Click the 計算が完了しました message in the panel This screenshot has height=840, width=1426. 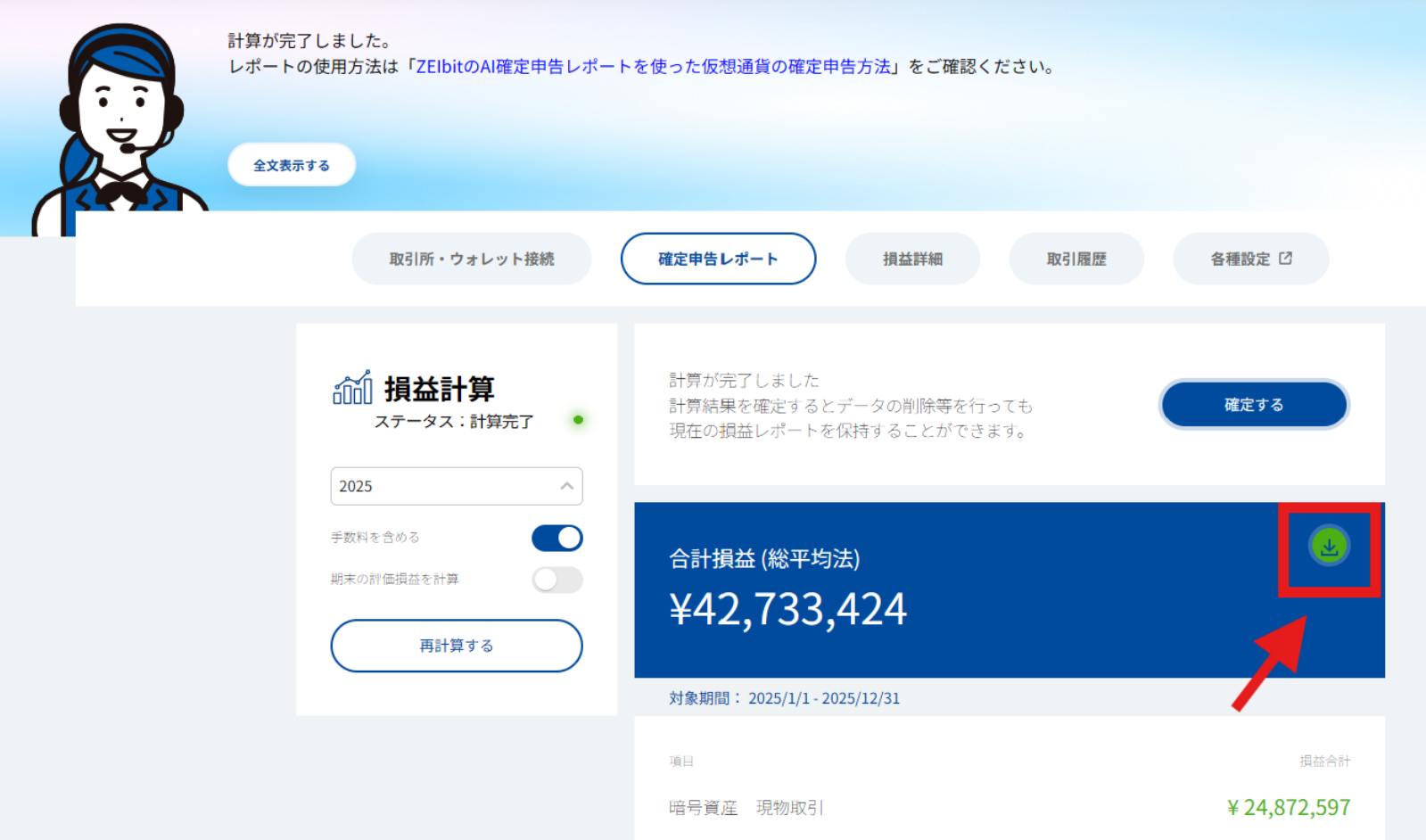(745, 381)
